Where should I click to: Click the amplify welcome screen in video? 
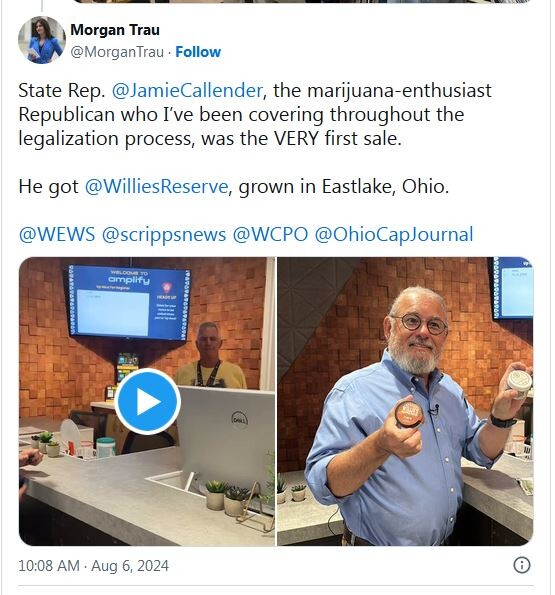click(x=129, y=302)
